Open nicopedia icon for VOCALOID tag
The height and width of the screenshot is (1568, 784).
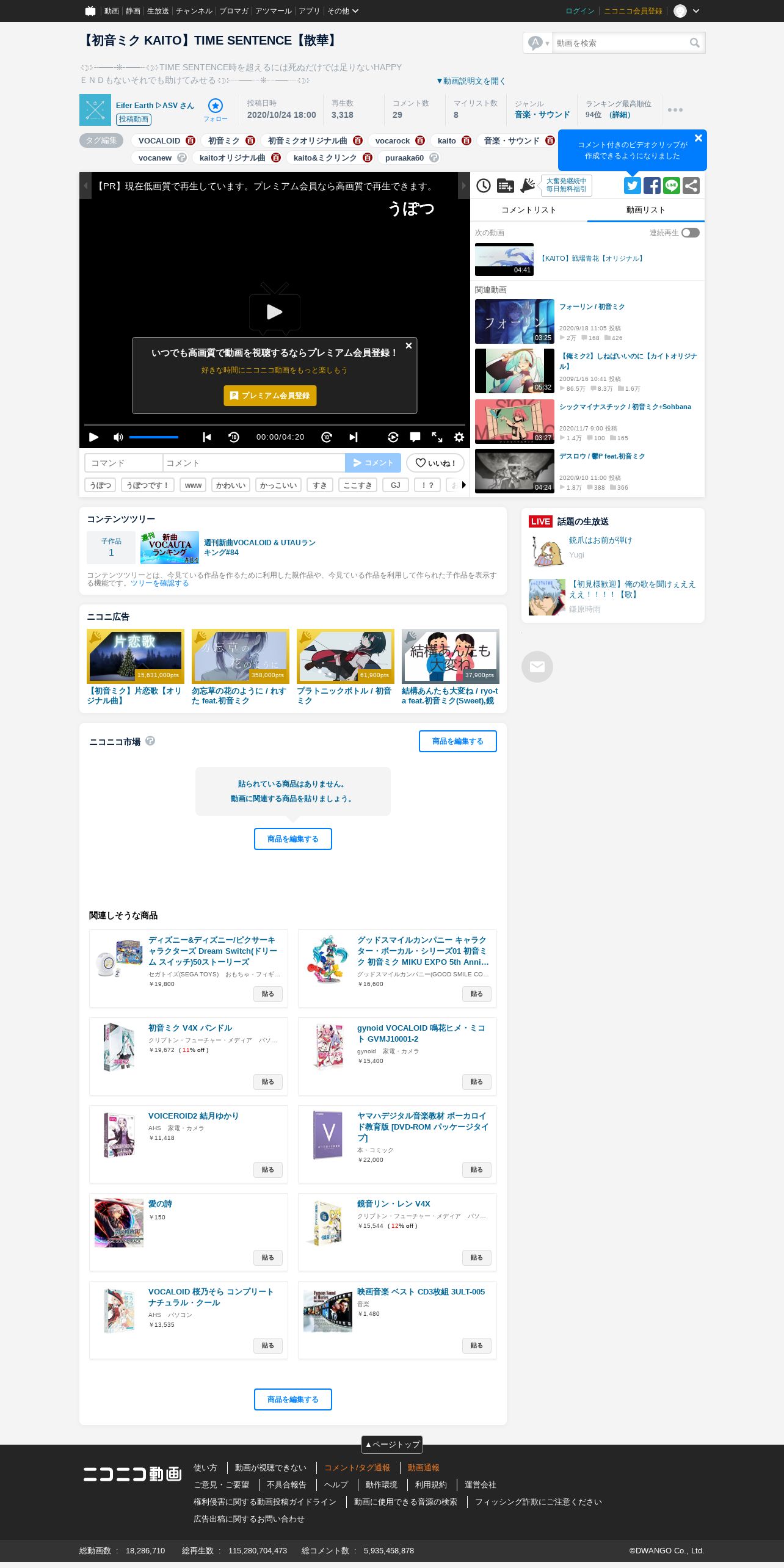(191, 140)
